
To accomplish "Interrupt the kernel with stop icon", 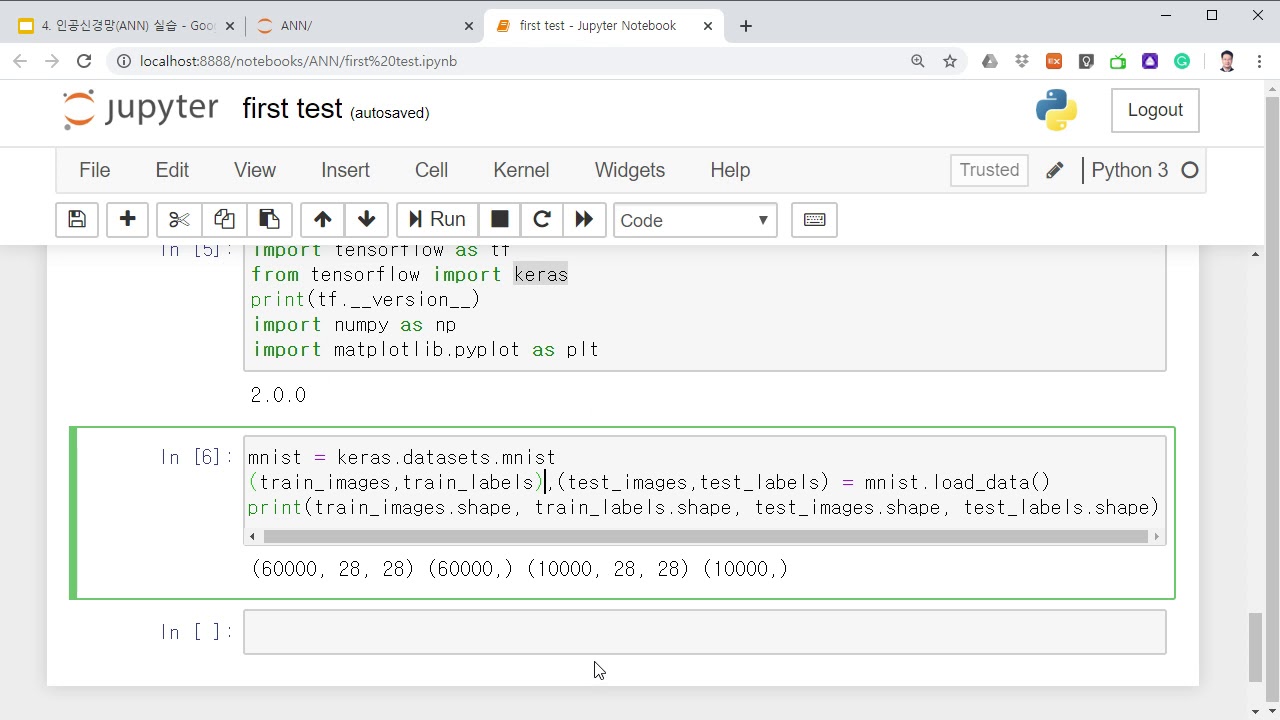I will point(500,220).
